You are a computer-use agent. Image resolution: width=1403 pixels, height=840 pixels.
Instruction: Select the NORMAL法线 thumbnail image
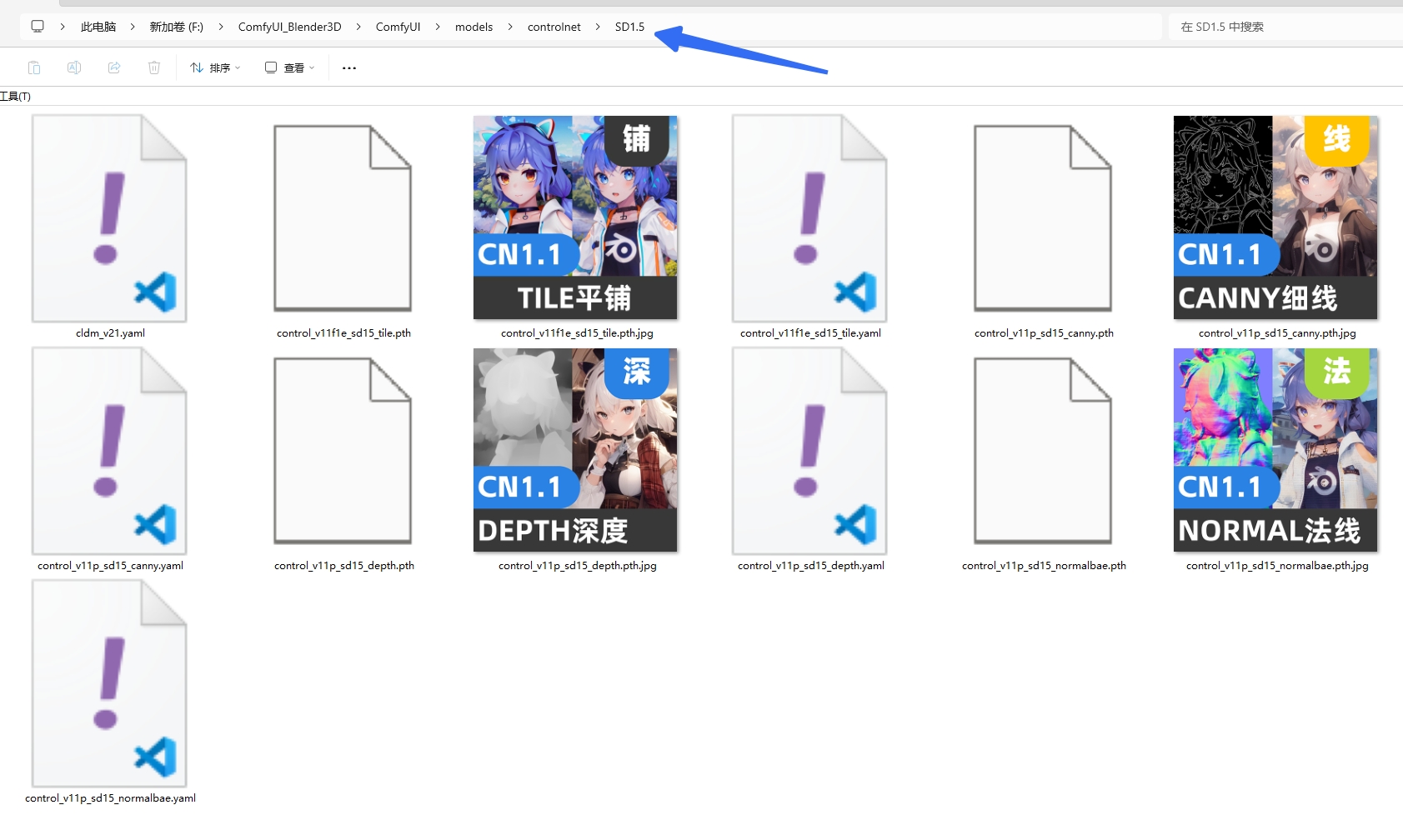1275,450
